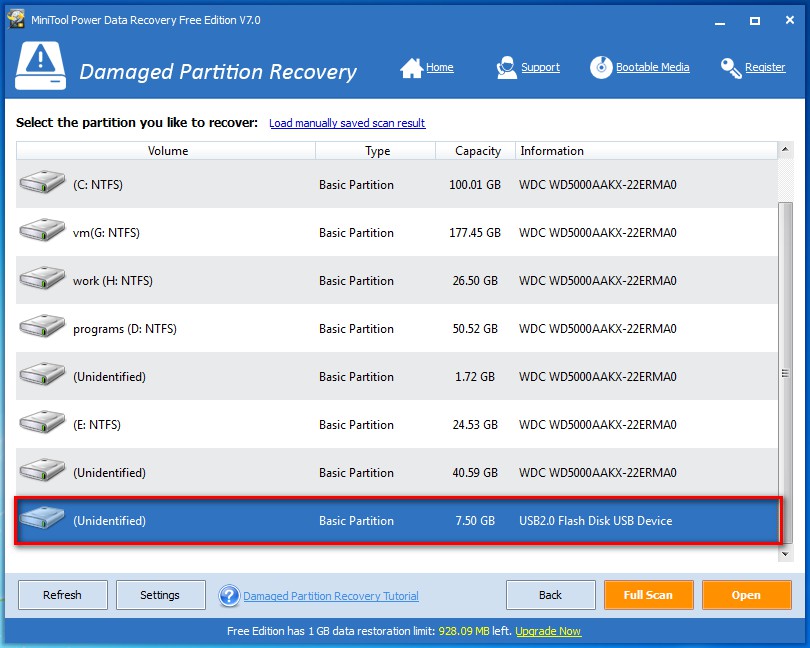Click the Home house icon

[x=411, y=68]
